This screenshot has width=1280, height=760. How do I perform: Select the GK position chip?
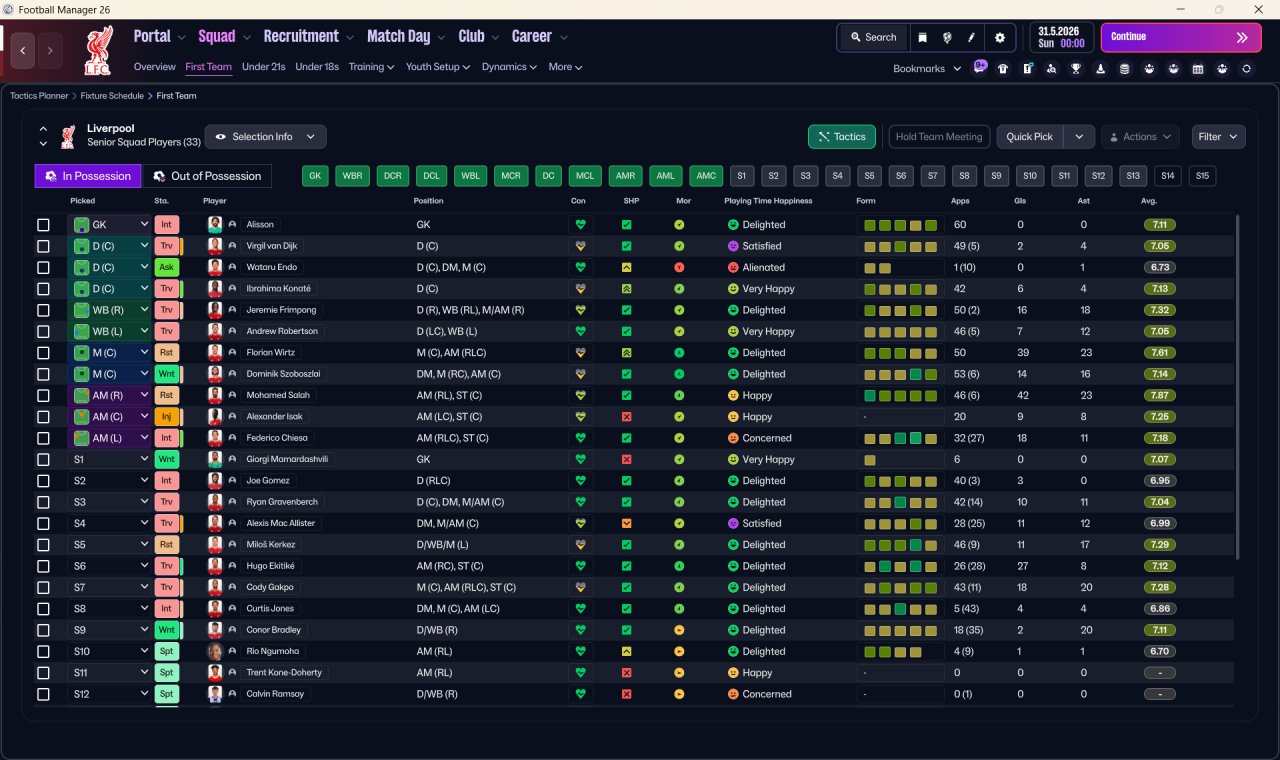[x=315, y=176]
